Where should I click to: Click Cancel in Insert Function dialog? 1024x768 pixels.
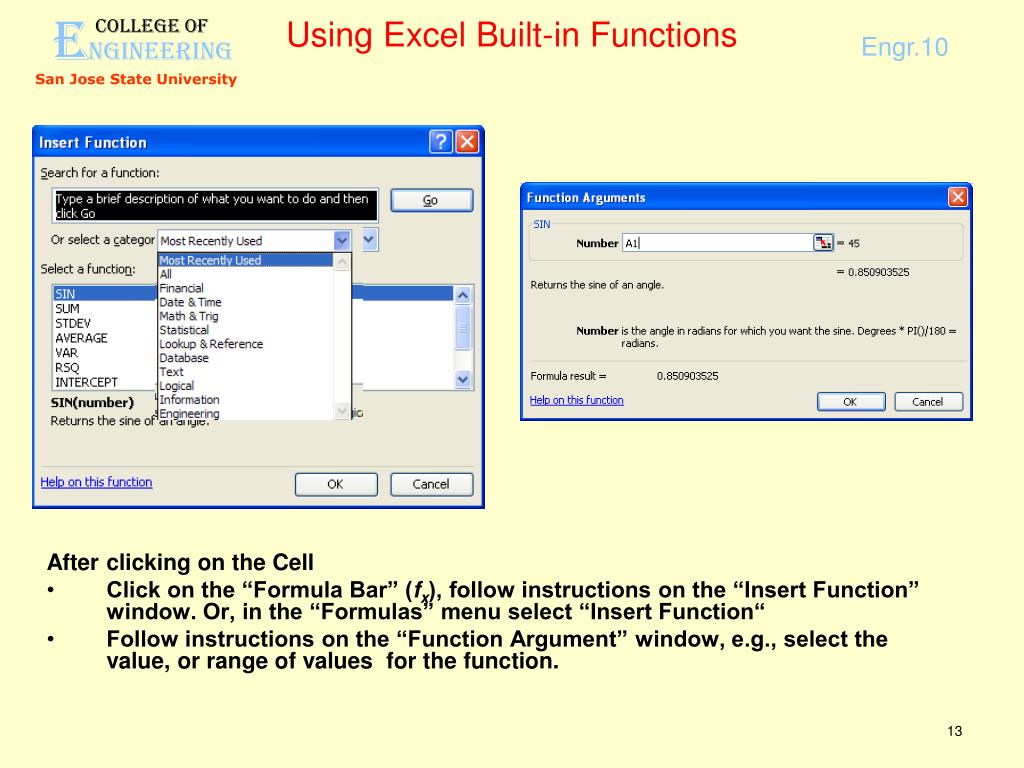point(432,484)
